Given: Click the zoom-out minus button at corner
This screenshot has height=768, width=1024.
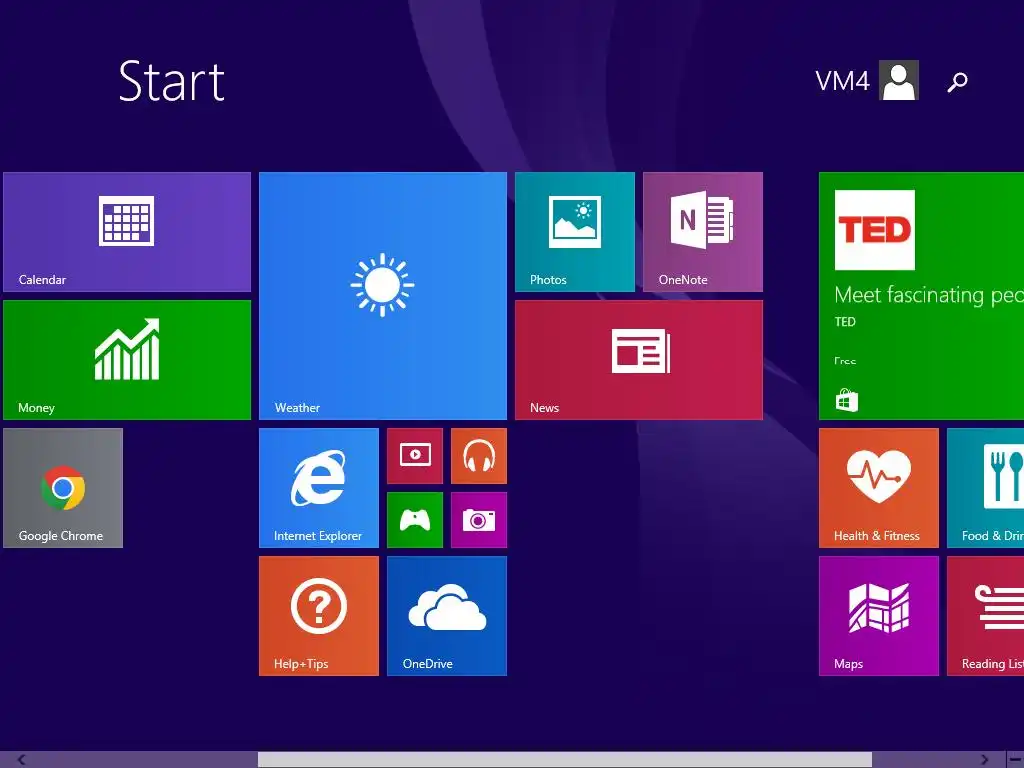Looking at the screenshot, I should pos(1015,760).
